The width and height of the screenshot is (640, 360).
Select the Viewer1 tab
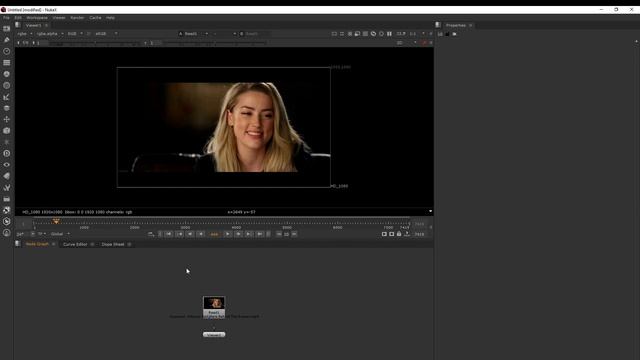(33, 25)
